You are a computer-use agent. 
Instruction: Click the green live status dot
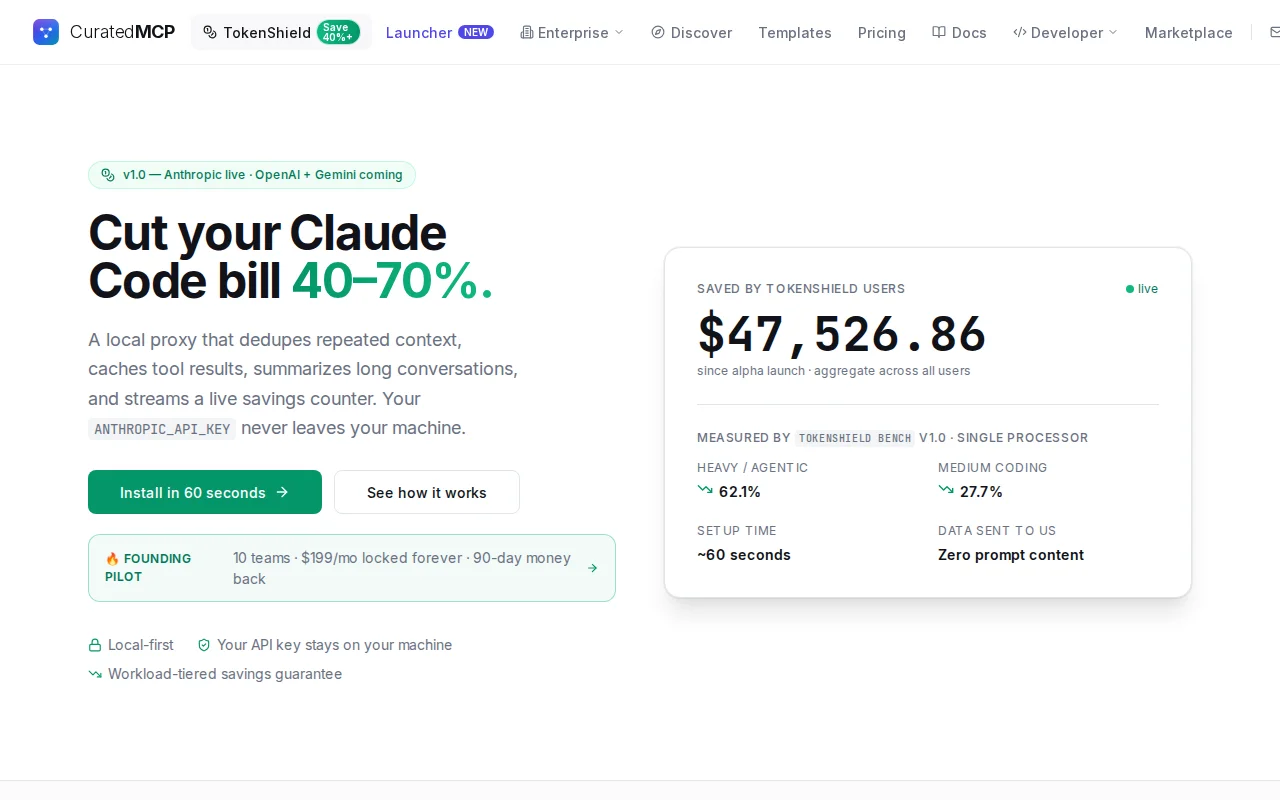coord(1130,289)
